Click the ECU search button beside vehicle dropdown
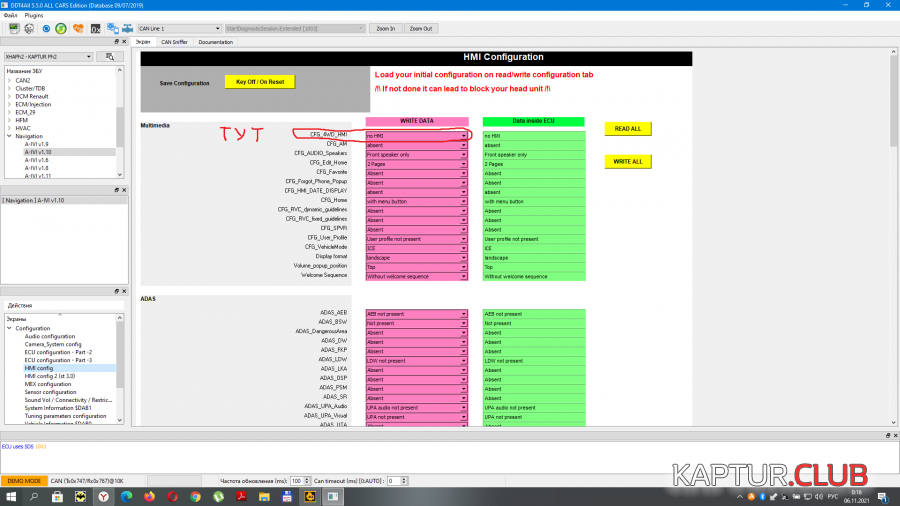 point(110,57)
